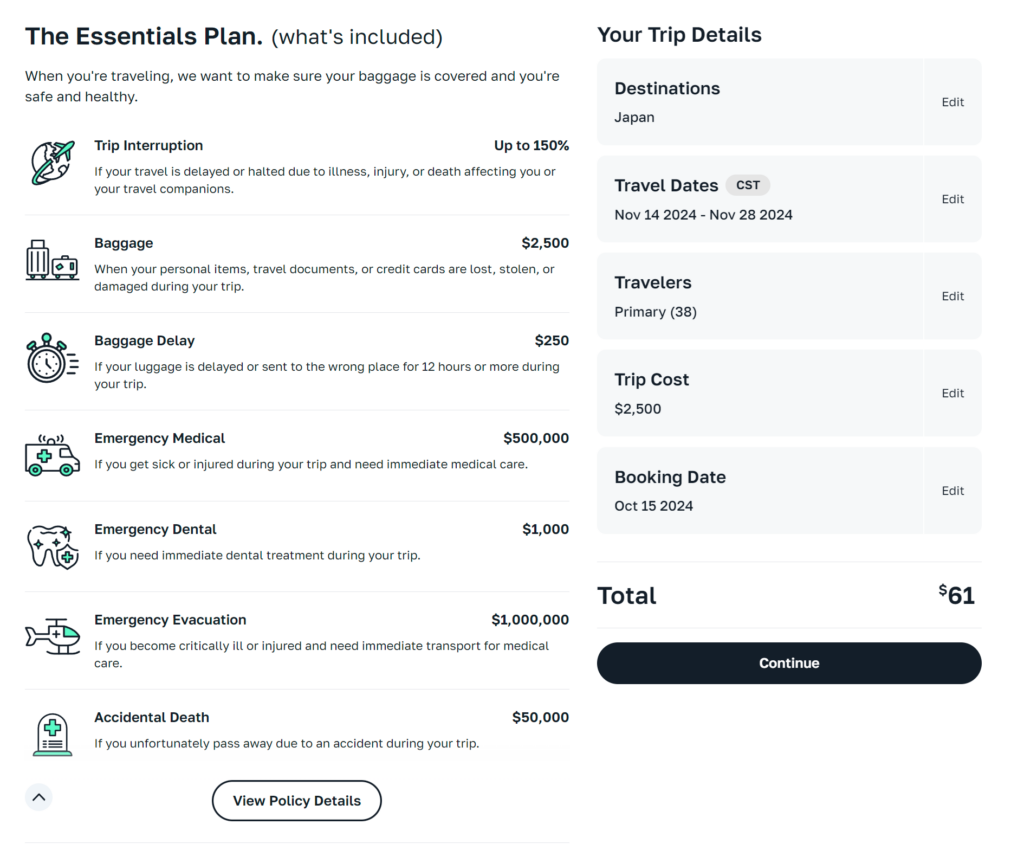The image size is (1024, 850).
Task: Click the $61 total price
Action: tap(957, 595)
